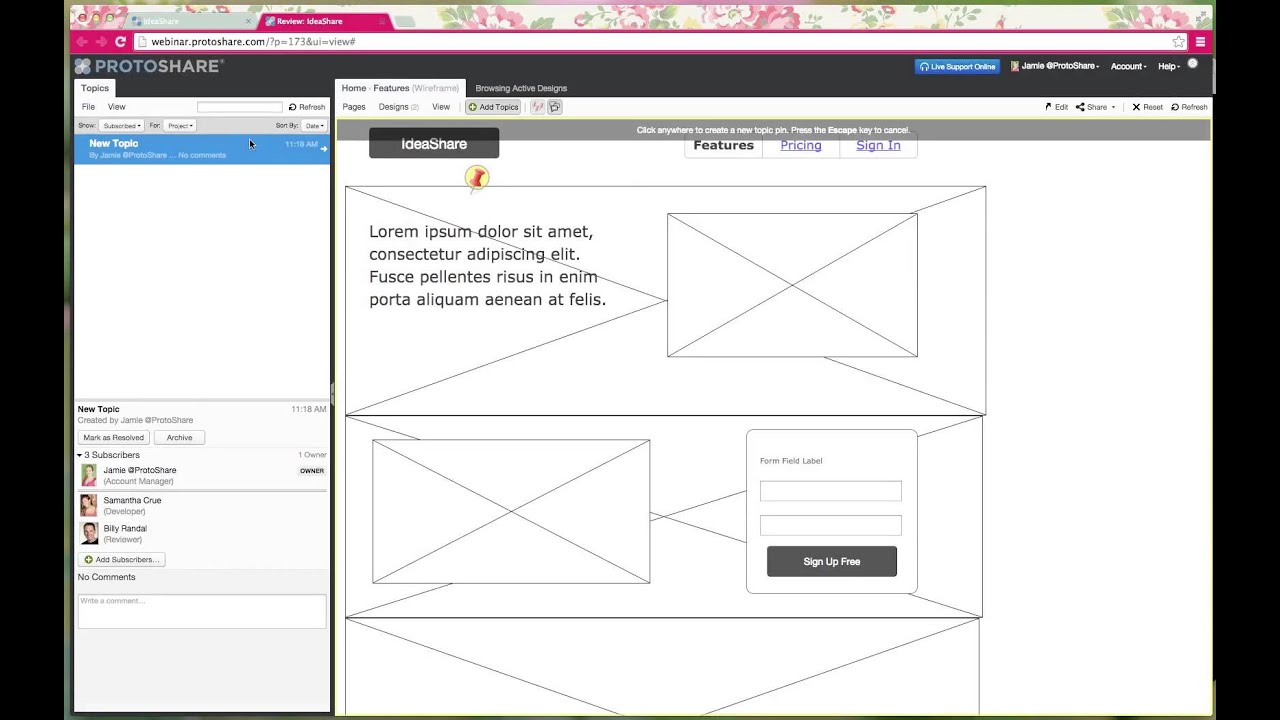Image resolution: width=1280 pixels, height=720 pixels.
Task: Click Add Subscribers button
Action: coord(122,560)
